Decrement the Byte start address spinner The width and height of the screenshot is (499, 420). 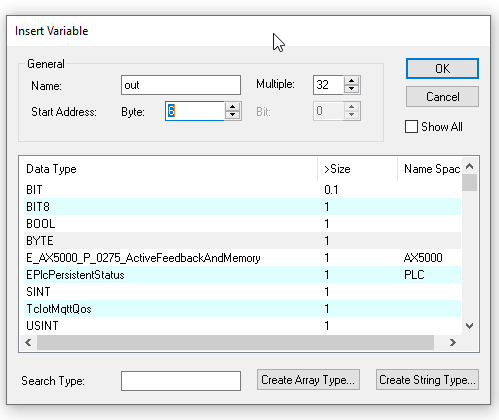tap(232, 115)
